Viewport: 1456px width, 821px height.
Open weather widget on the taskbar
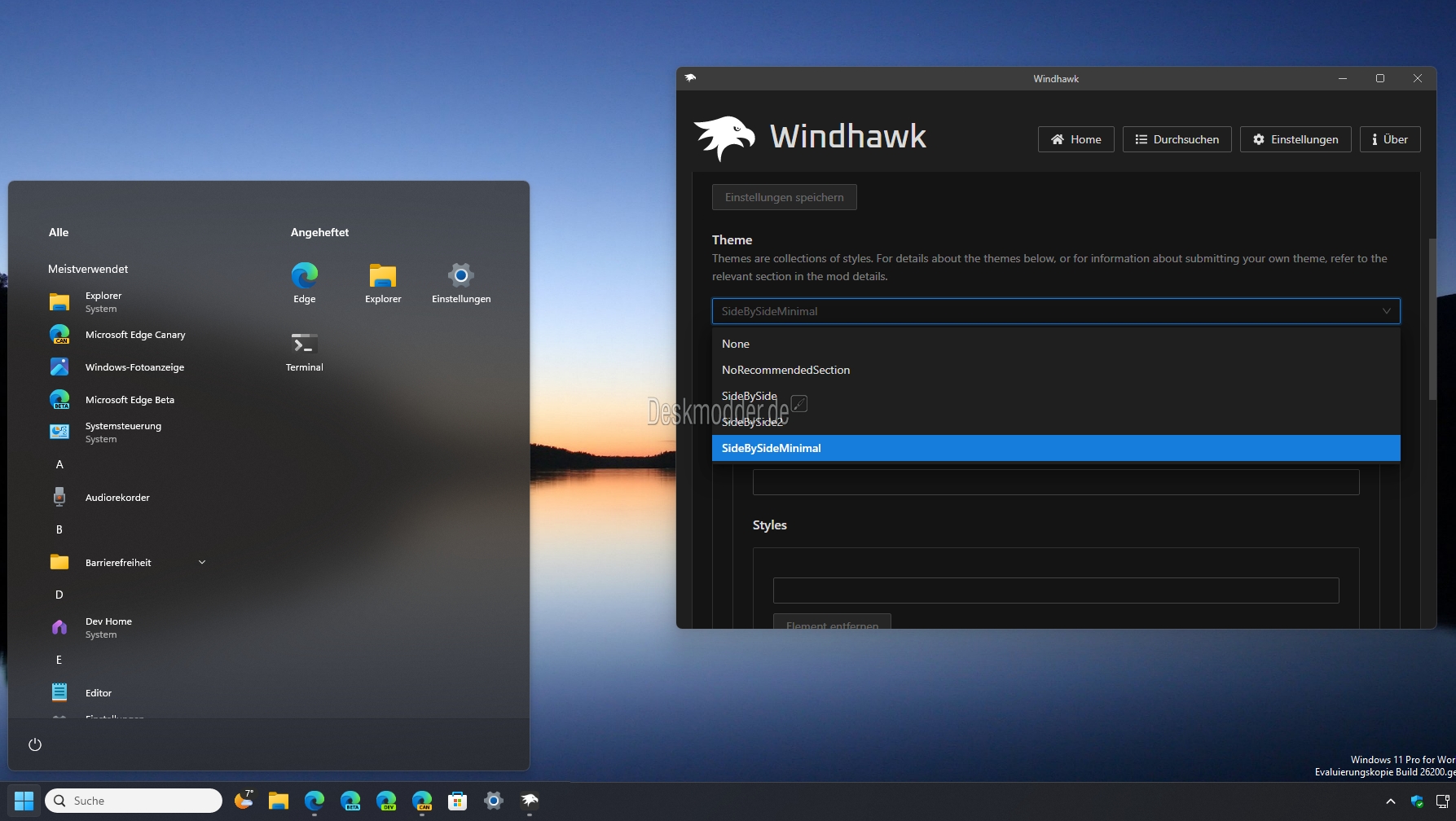[243, 800]
